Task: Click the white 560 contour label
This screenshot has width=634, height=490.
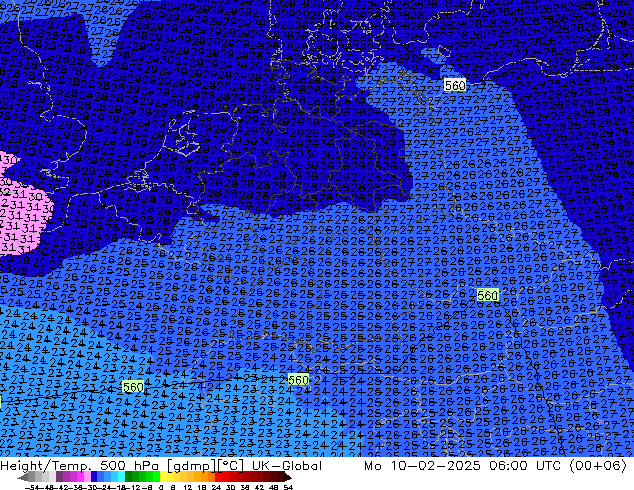Action: click(x=455, y=85)
